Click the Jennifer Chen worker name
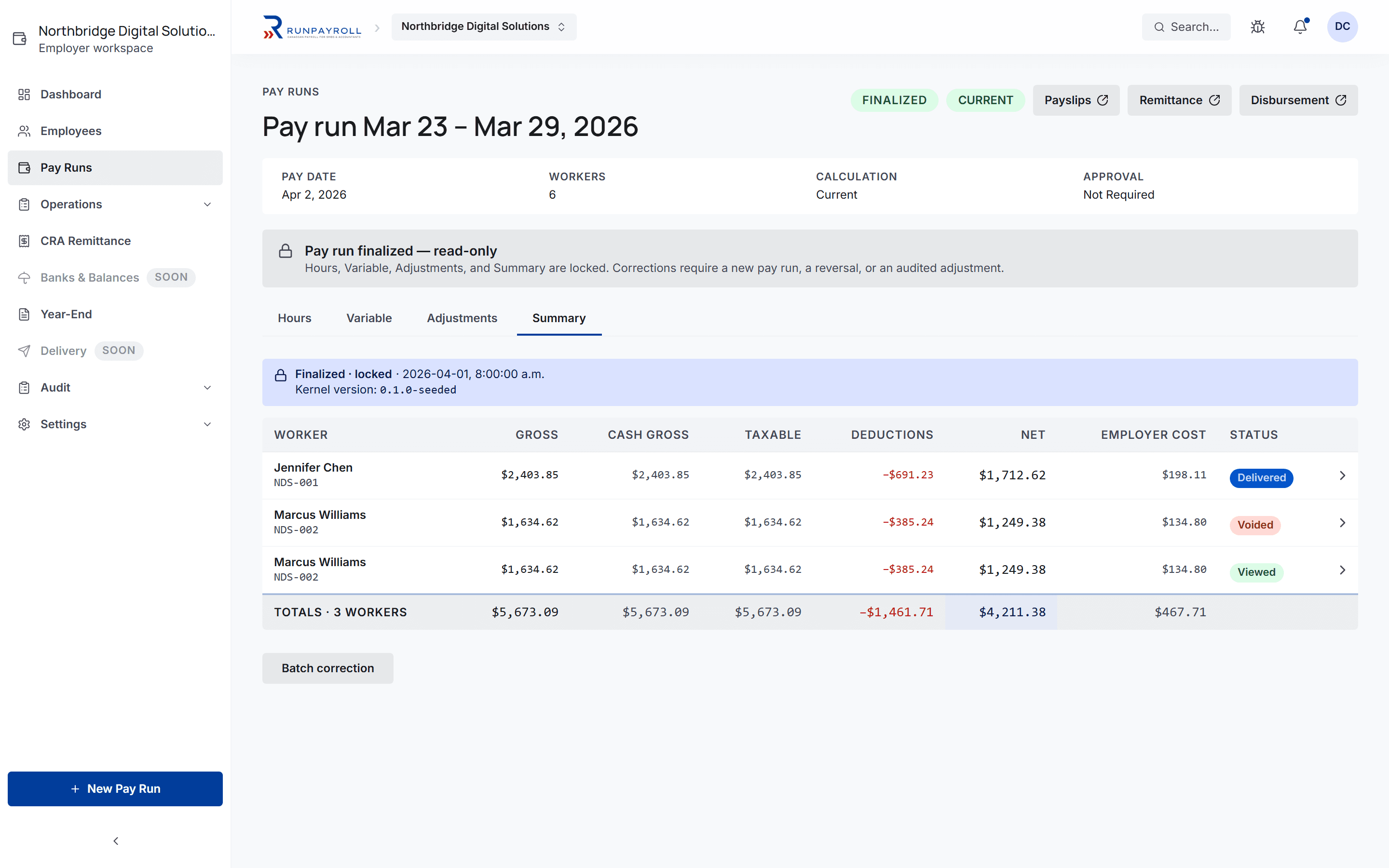 tap(313, 467)
